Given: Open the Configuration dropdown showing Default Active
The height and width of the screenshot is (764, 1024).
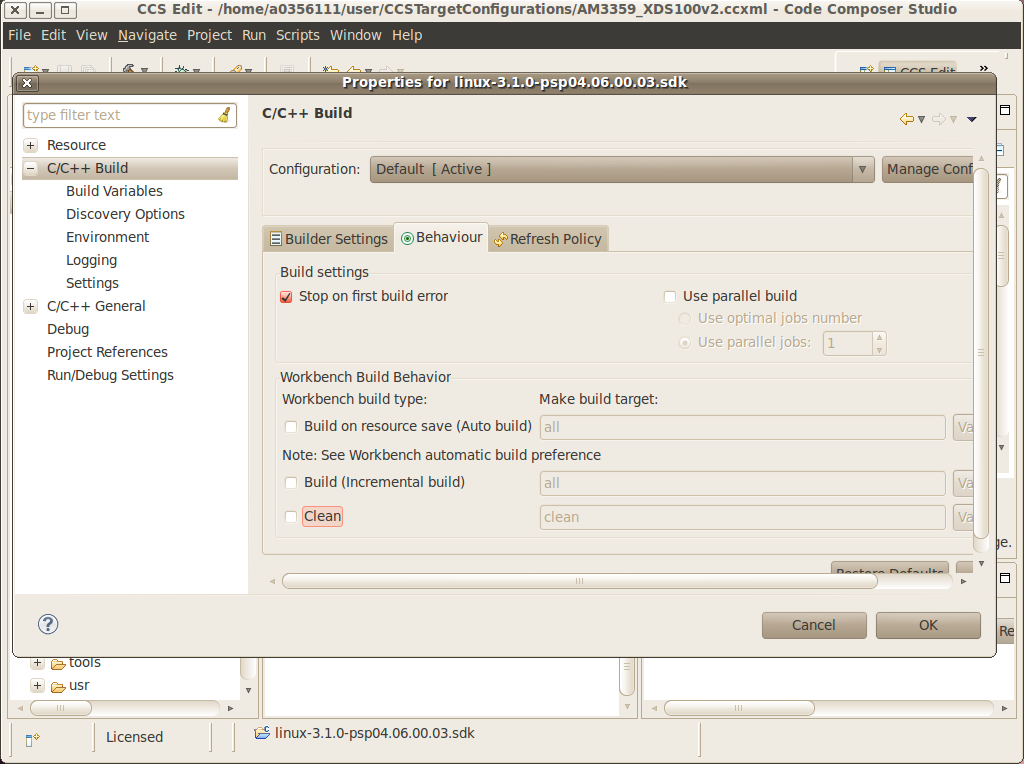Looking at the screenshot, I should click(862, 169).
